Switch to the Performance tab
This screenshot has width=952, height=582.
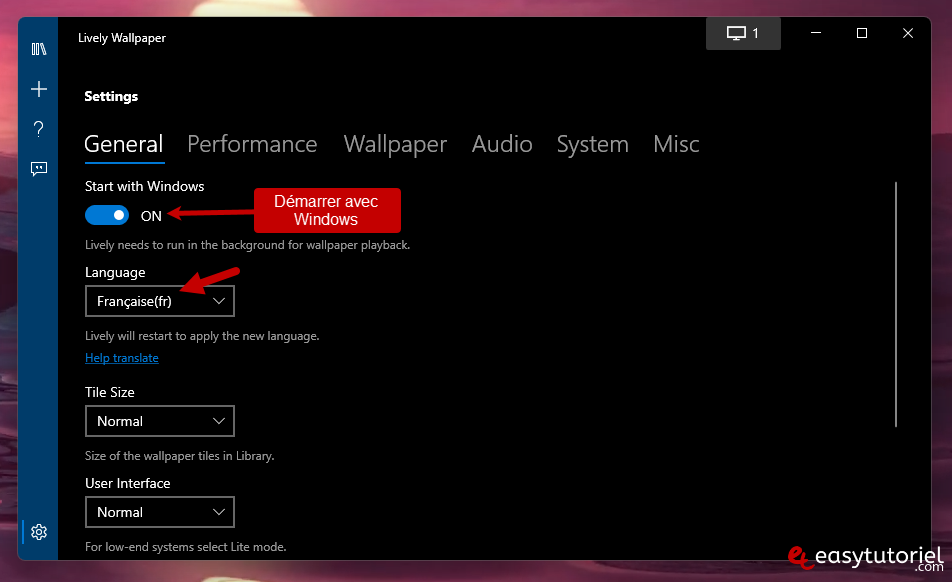[252, 144]
